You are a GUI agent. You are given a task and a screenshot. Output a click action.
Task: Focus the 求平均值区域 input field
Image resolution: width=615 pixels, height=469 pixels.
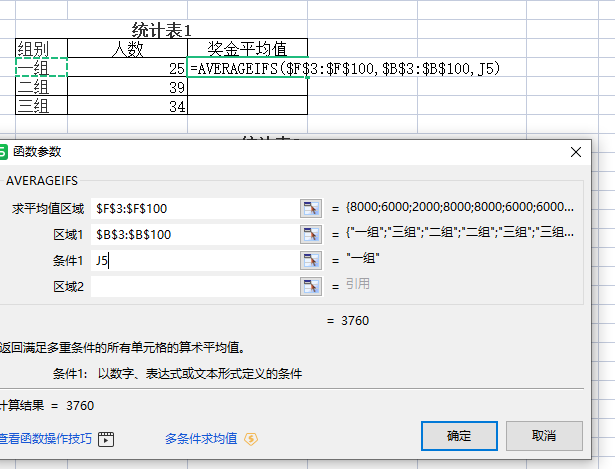(195, 209)
